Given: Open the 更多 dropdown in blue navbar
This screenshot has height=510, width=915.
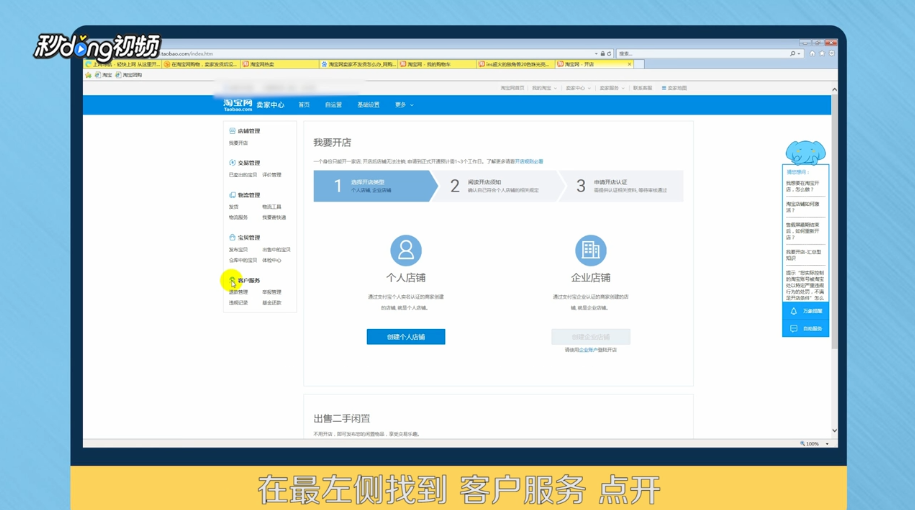Looking at the screenshot, I should tap(404, 105).
